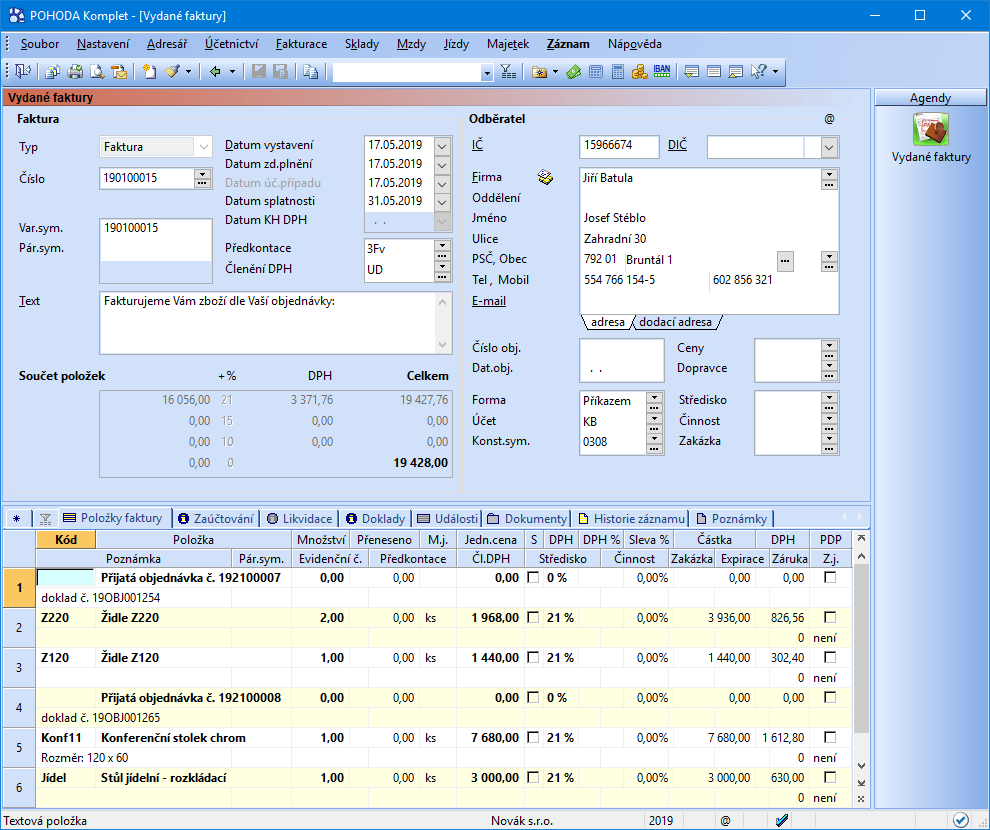This screenshot has width=990, height=830.
Task: Toggle S checkbox for Židle Z120 row
Action: (x=534, y=657)
